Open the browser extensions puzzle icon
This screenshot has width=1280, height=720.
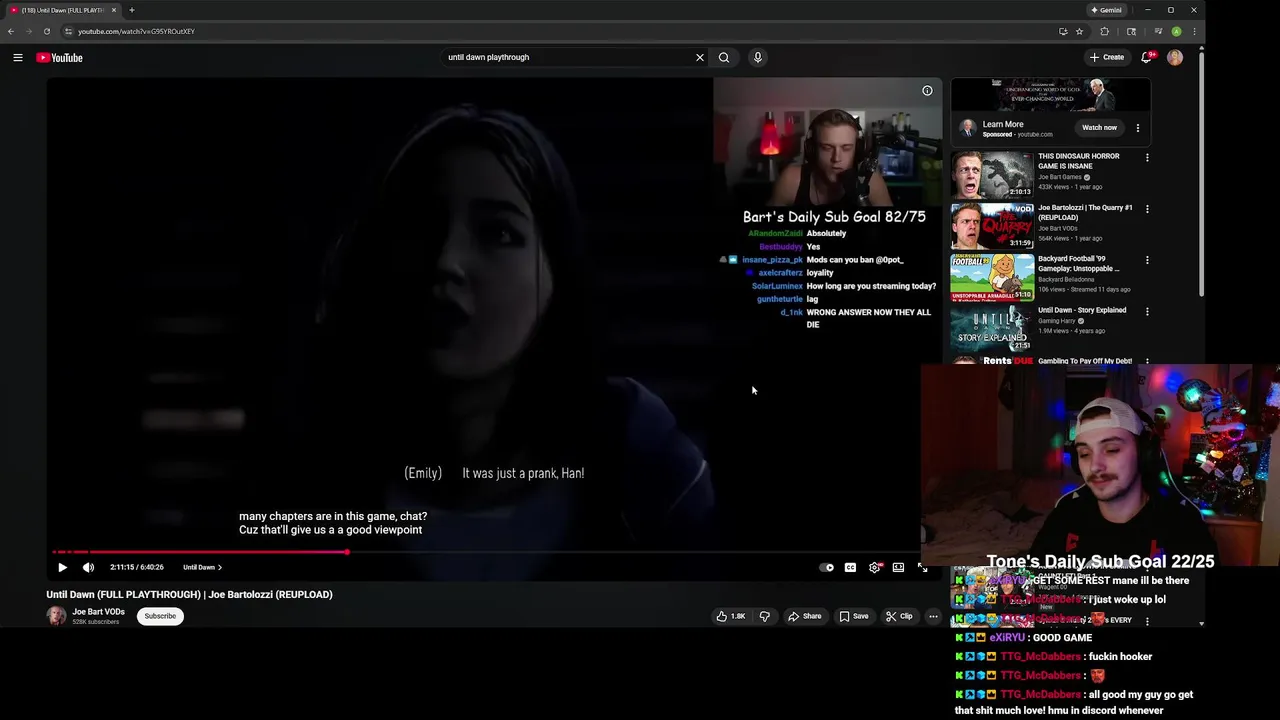(1105, 31)
